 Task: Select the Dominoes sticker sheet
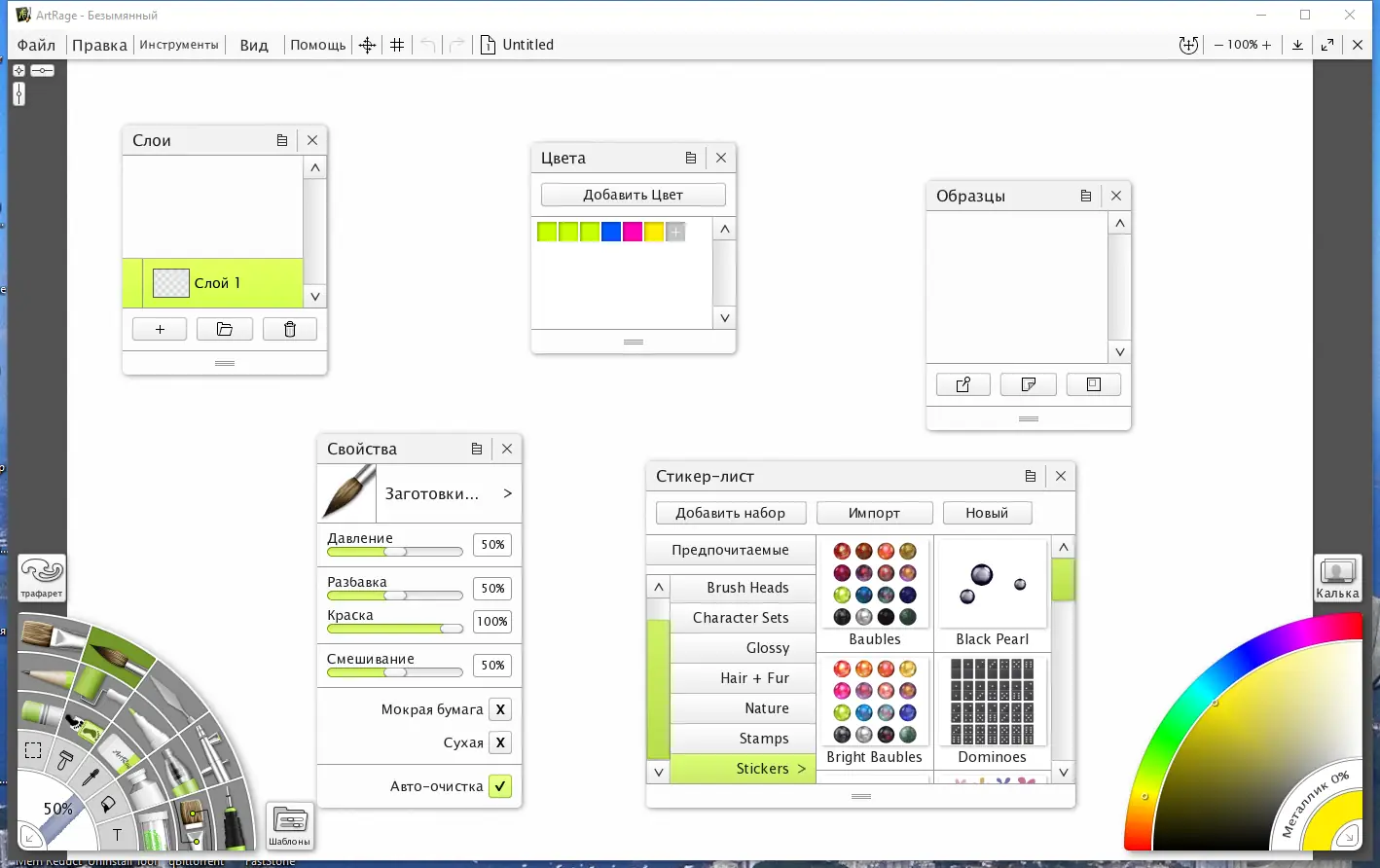[x=993, y=711]
